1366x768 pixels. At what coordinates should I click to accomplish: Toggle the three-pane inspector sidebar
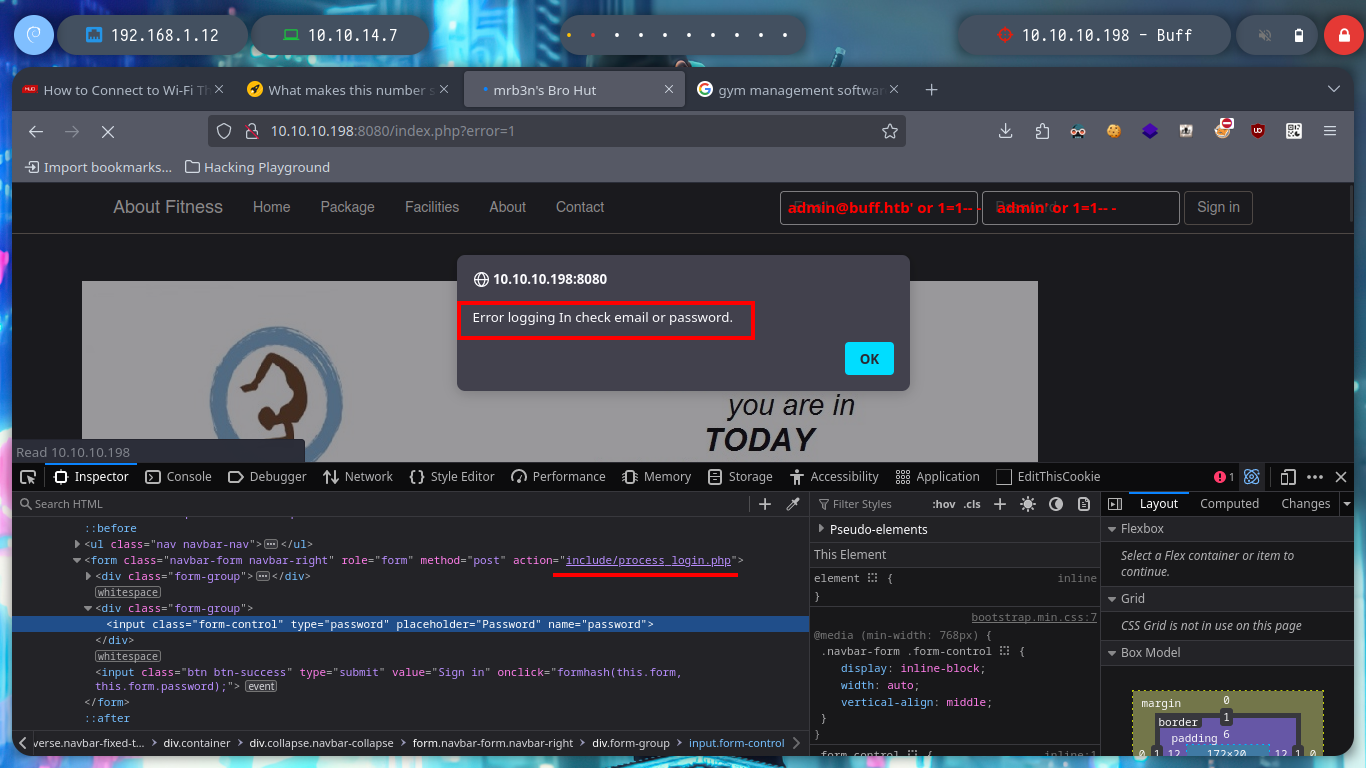point(1115,504)
